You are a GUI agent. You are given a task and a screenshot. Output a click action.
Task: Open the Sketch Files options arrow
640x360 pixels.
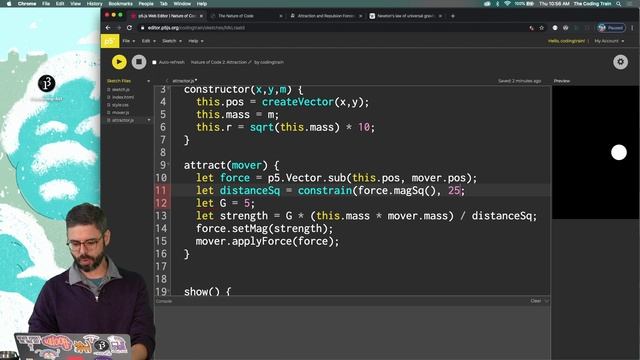[149, 81]
